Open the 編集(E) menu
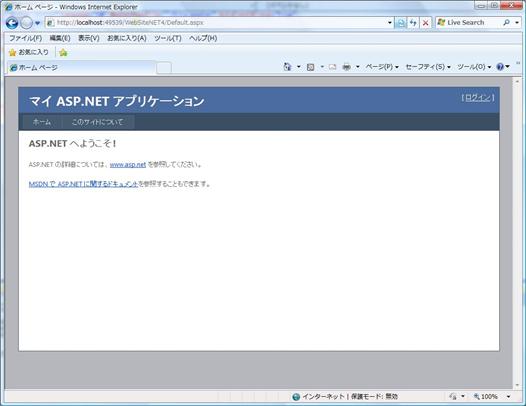The image size is (526, 406). [x=60, y=38]
